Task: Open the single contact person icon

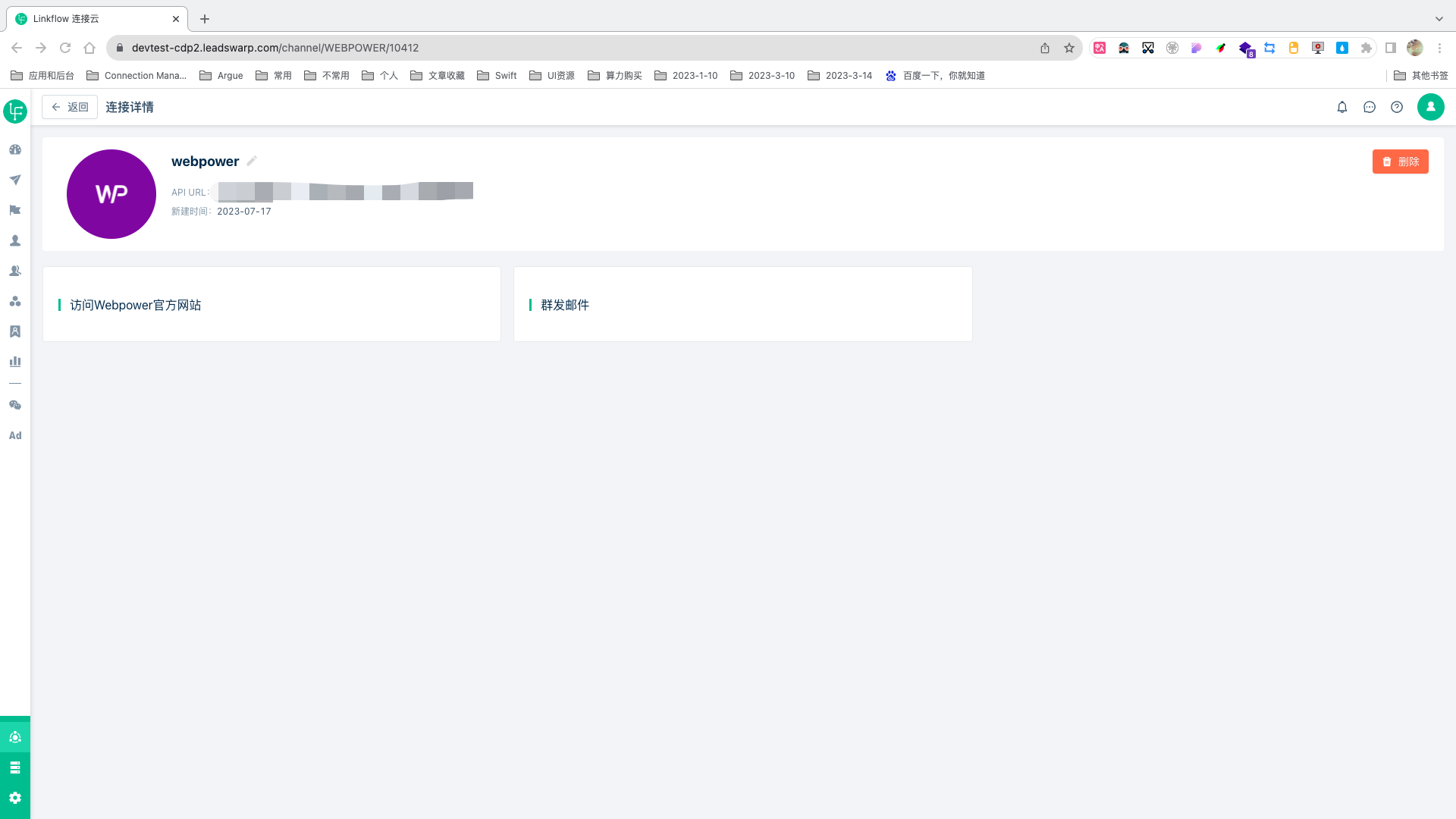Action: (x=15, y=240)
